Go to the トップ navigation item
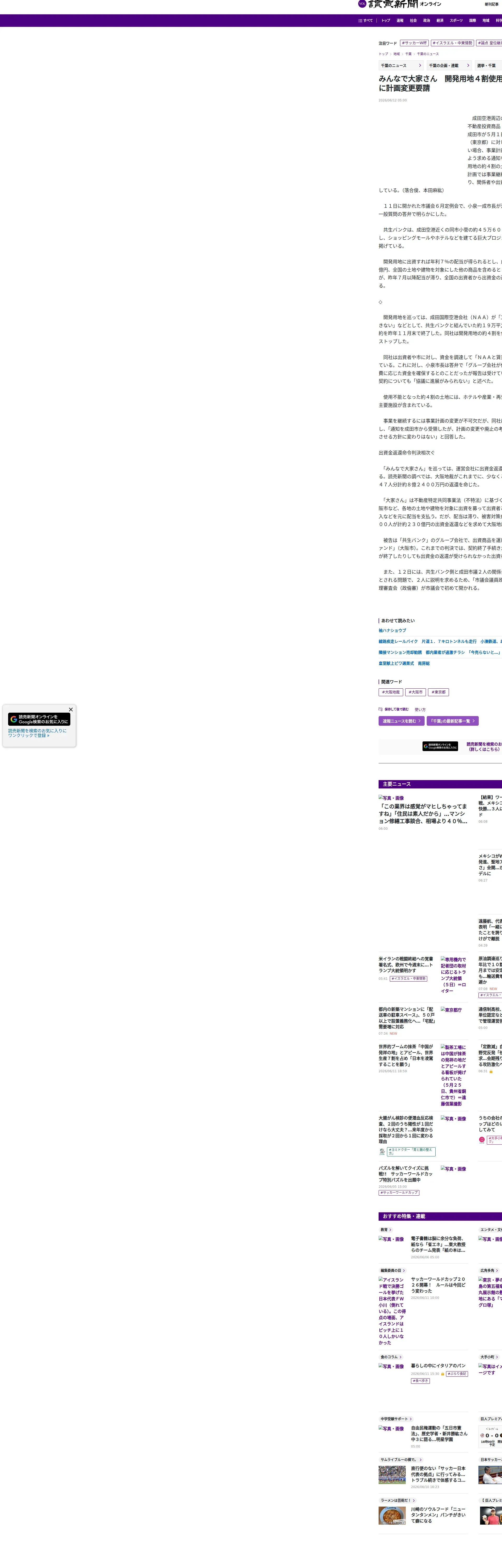Screen dimensions: 502x1568 coord(386,21)
